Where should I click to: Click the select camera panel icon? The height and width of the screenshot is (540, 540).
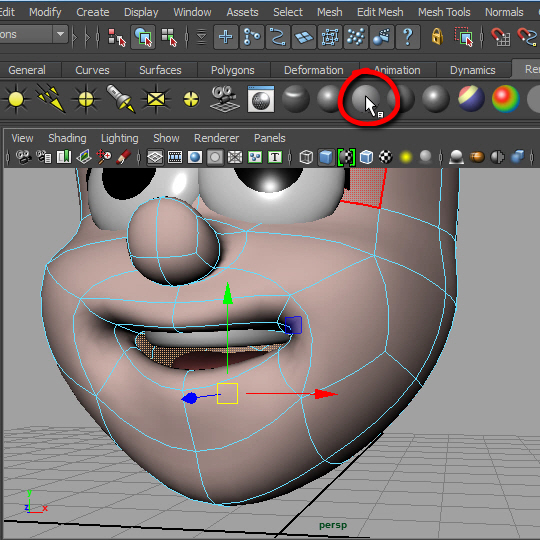click(x=23, y=157)
